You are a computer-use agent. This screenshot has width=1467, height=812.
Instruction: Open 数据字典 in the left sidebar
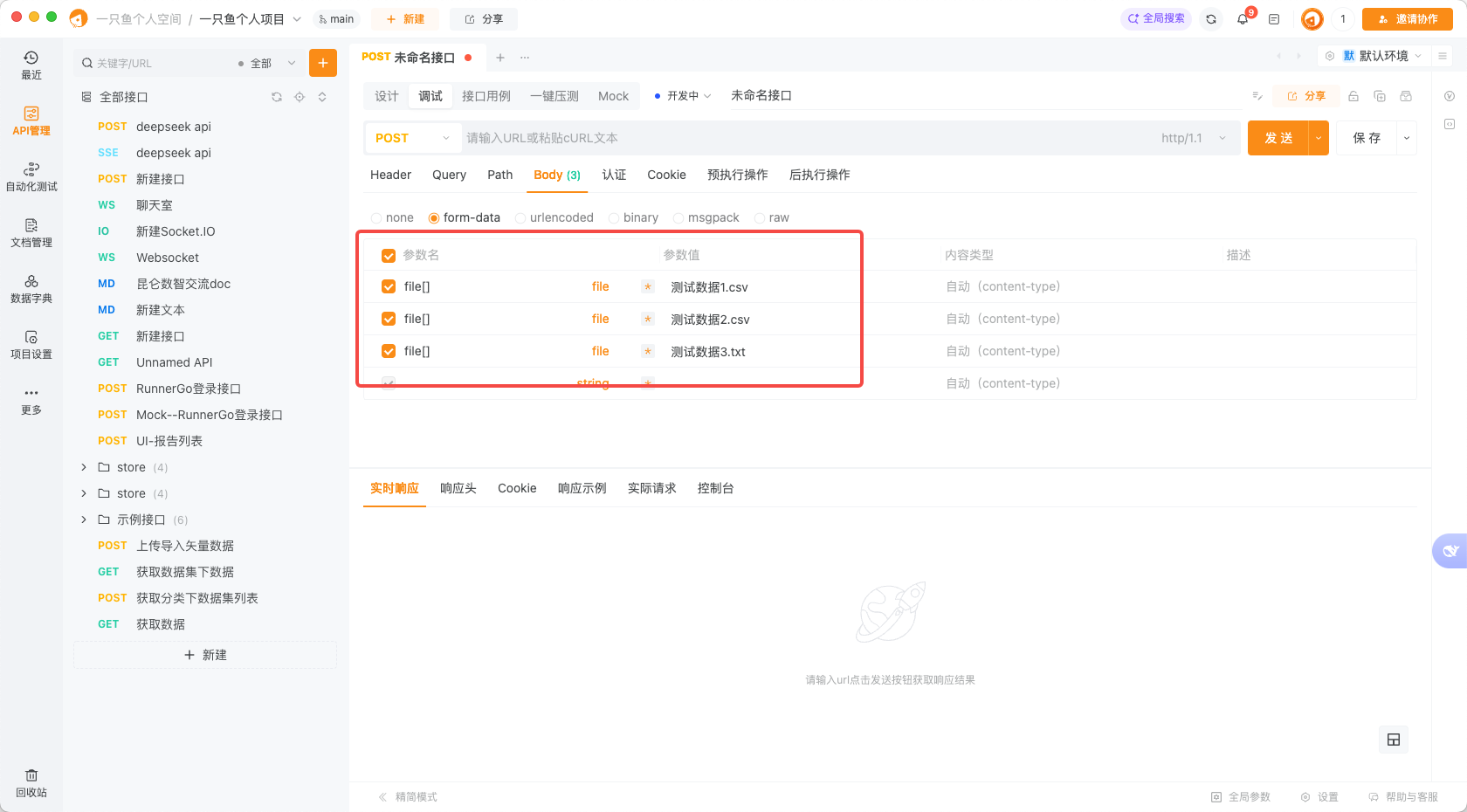(x=31, y=288)
